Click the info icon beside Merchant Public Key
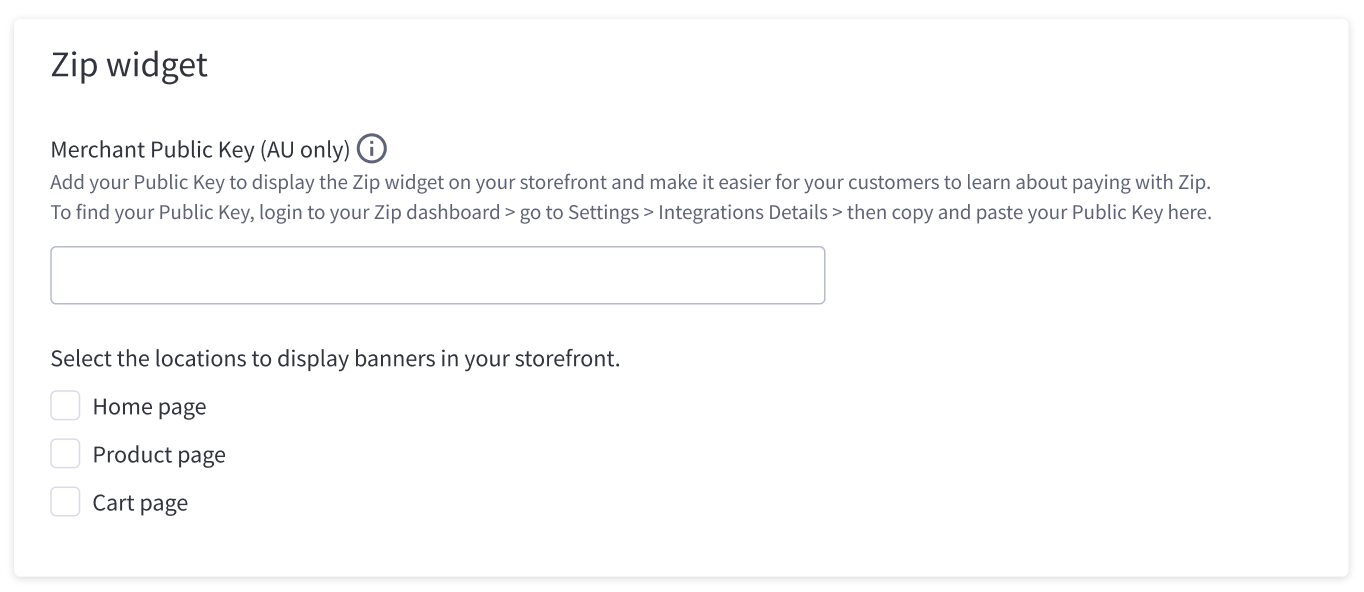Viewport: 1364px width, 592px height. [x=372, y=150]
